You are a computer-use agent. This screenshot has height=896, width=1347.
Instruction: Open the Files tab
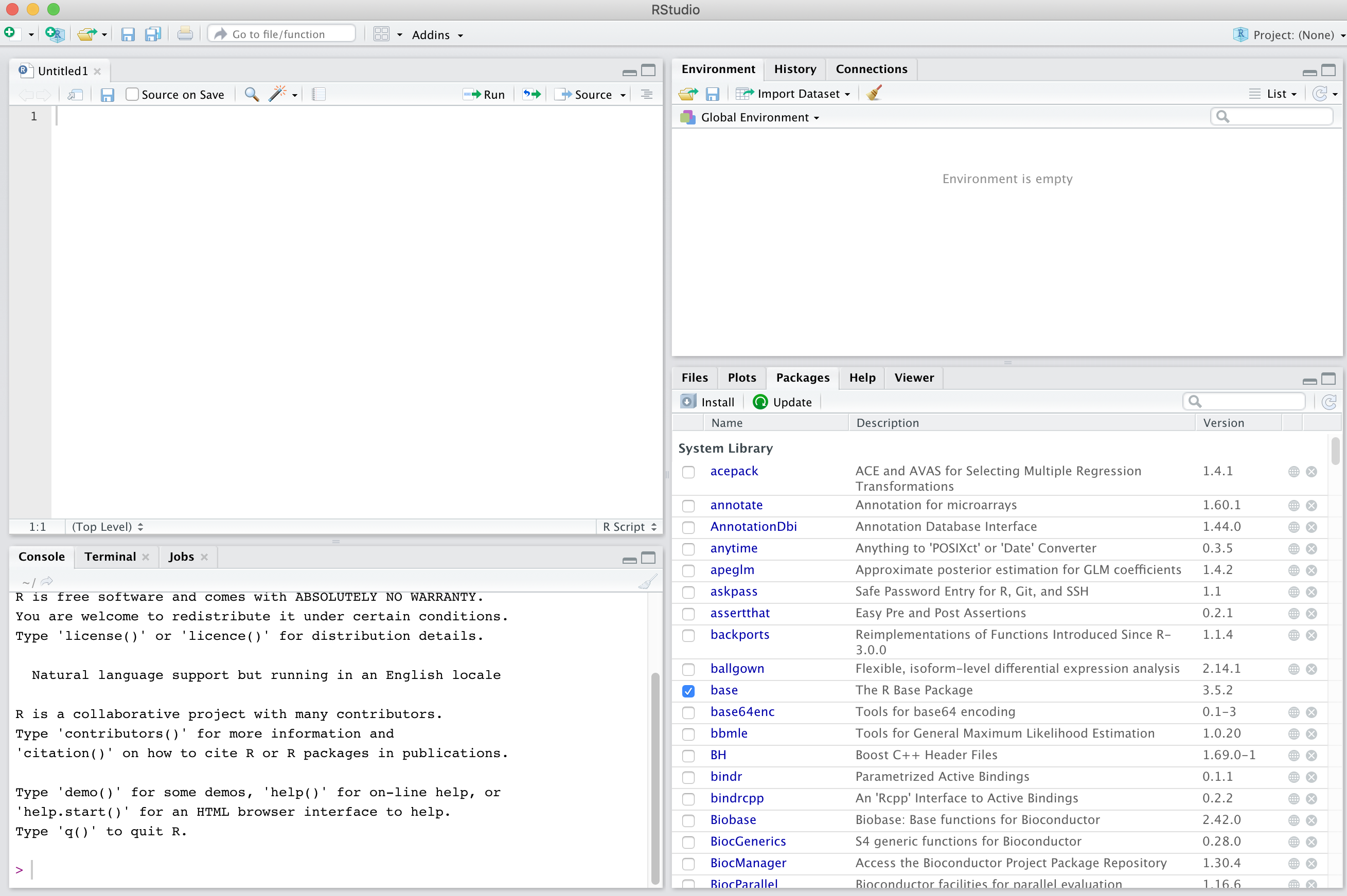(x=695, y=378)
